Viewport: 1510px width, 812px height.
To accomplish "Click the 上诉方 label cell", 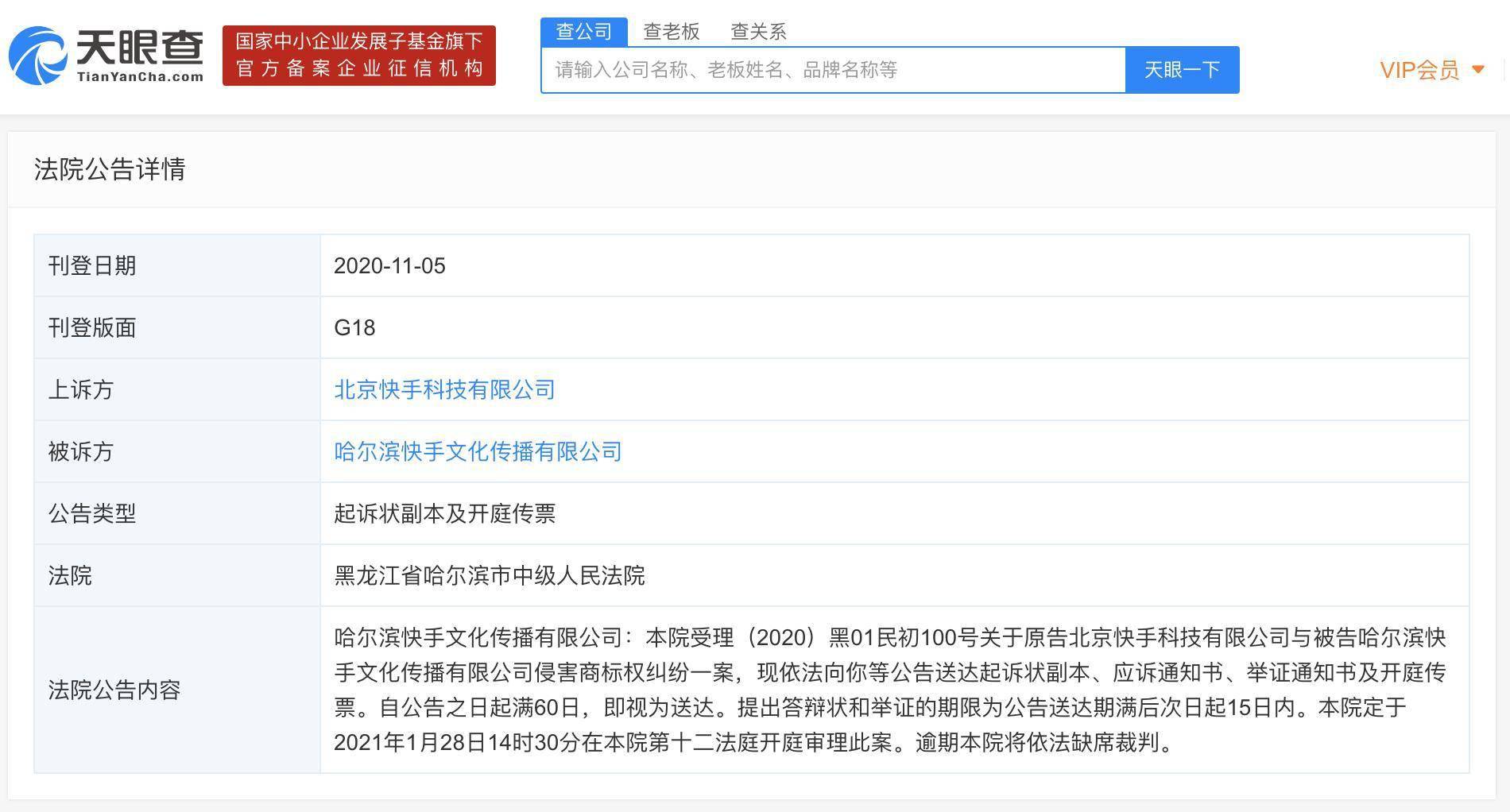I will point(177,389).
